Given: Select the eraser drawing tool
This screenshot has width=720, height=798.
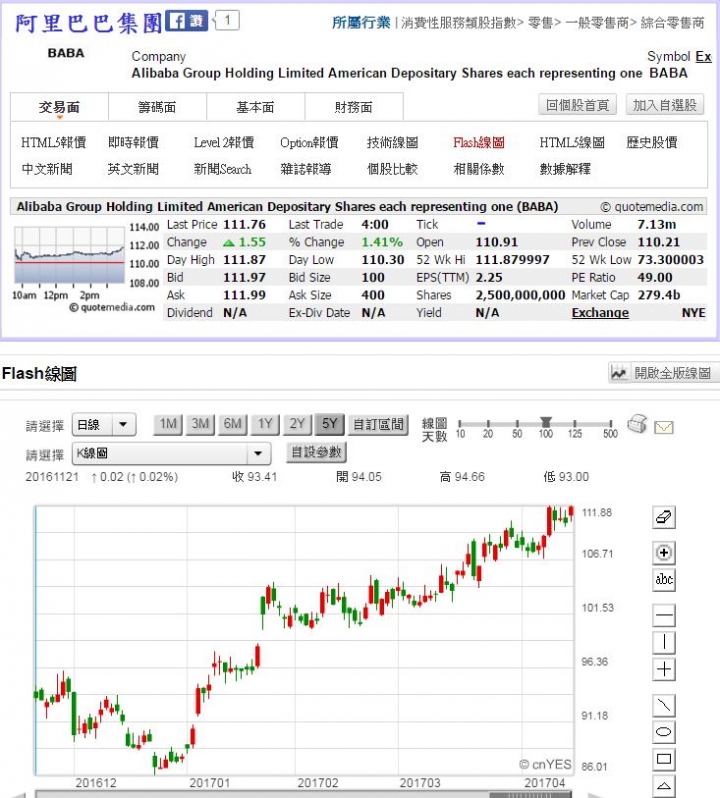Looking at the screenshot, I should pos(664,518).
